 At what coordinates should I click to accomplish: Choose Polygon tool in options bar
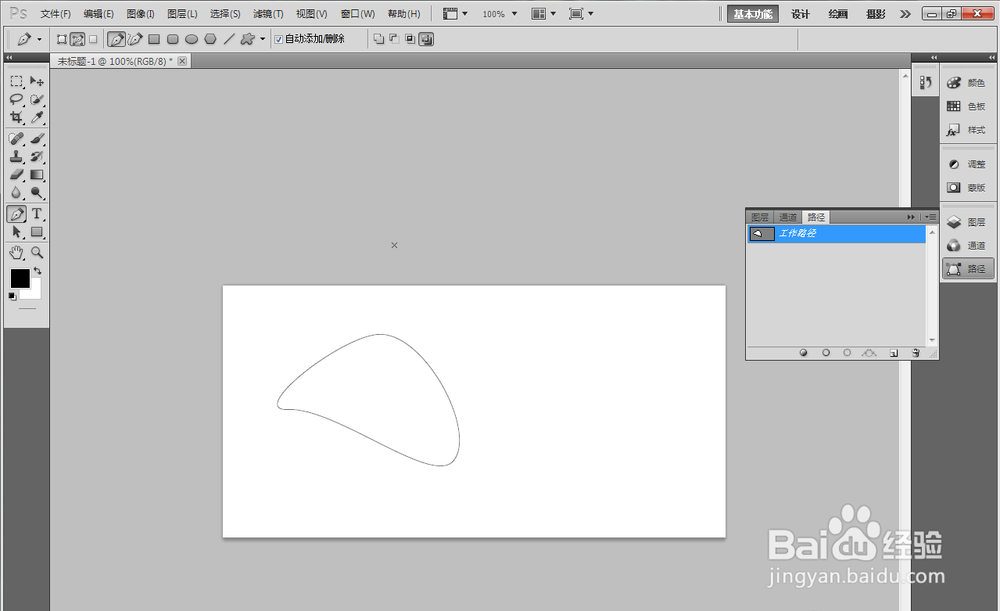pos(210,40)
